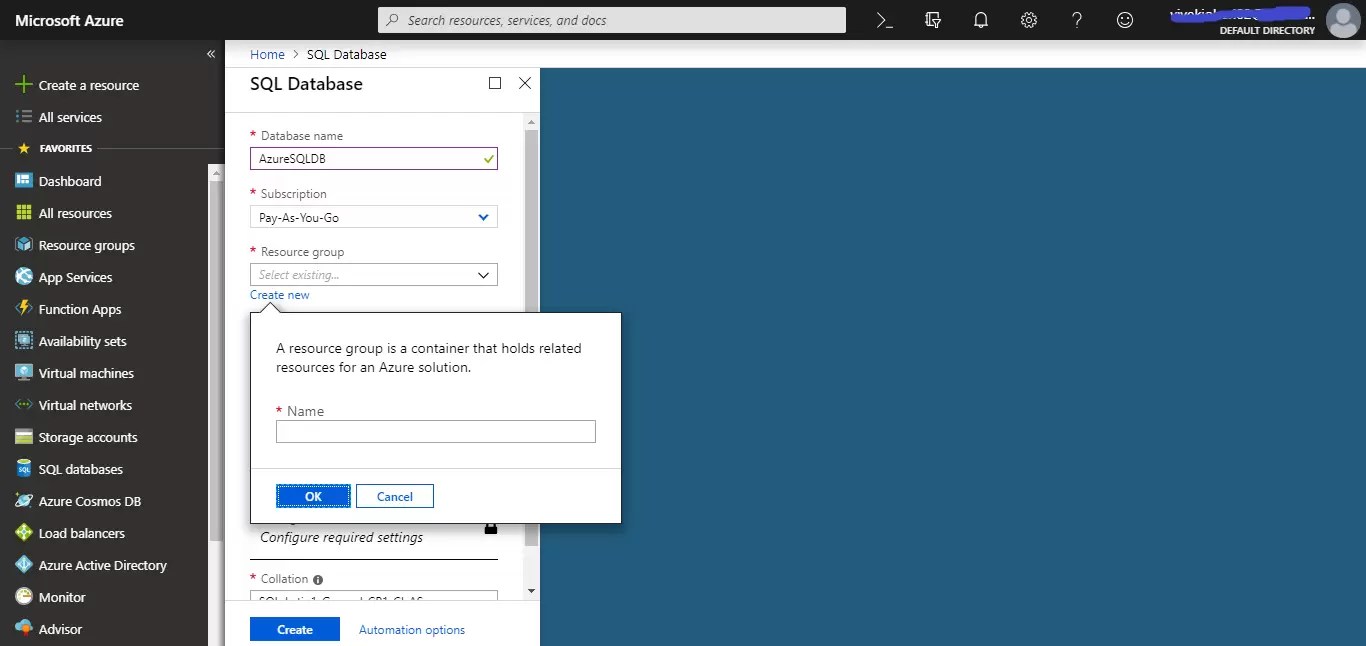Collapse the left sidebar with the chevron
The image size is (1366, 646).
[x=210, y=54]
